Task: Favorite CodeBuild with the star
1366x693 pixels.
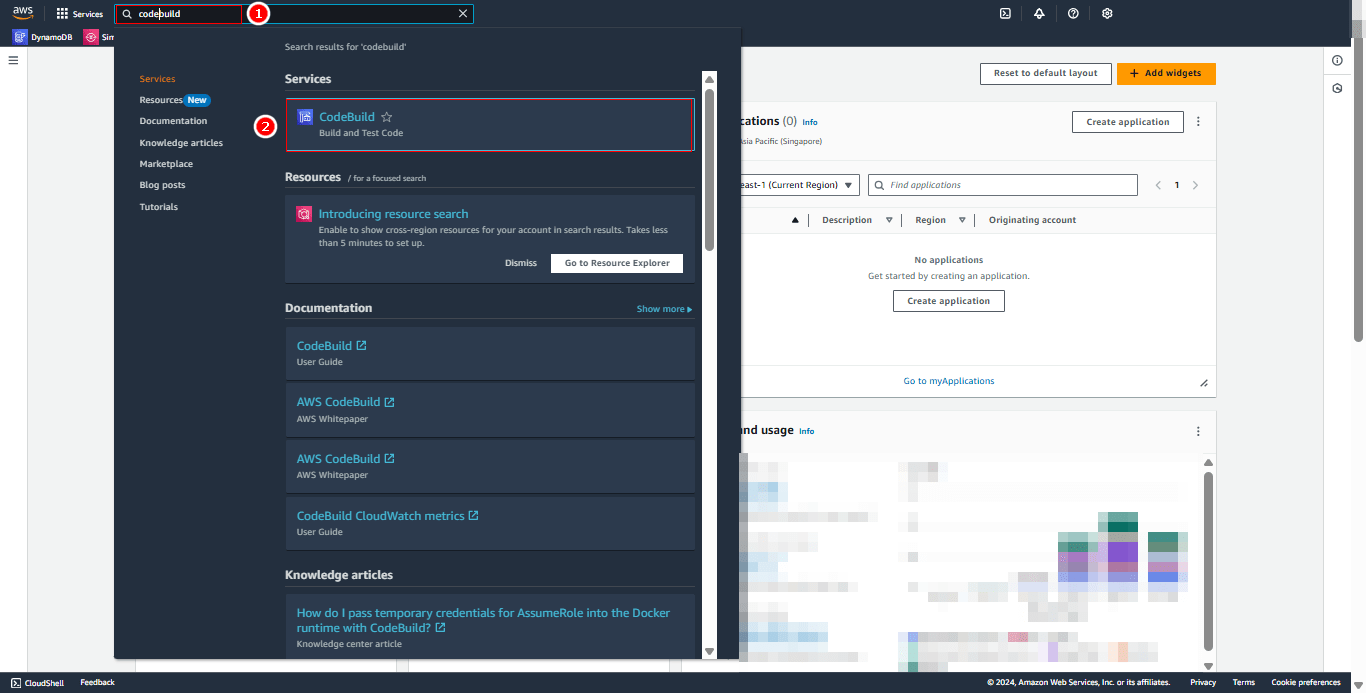Action: pyautogui.click(x=387, y=117)
